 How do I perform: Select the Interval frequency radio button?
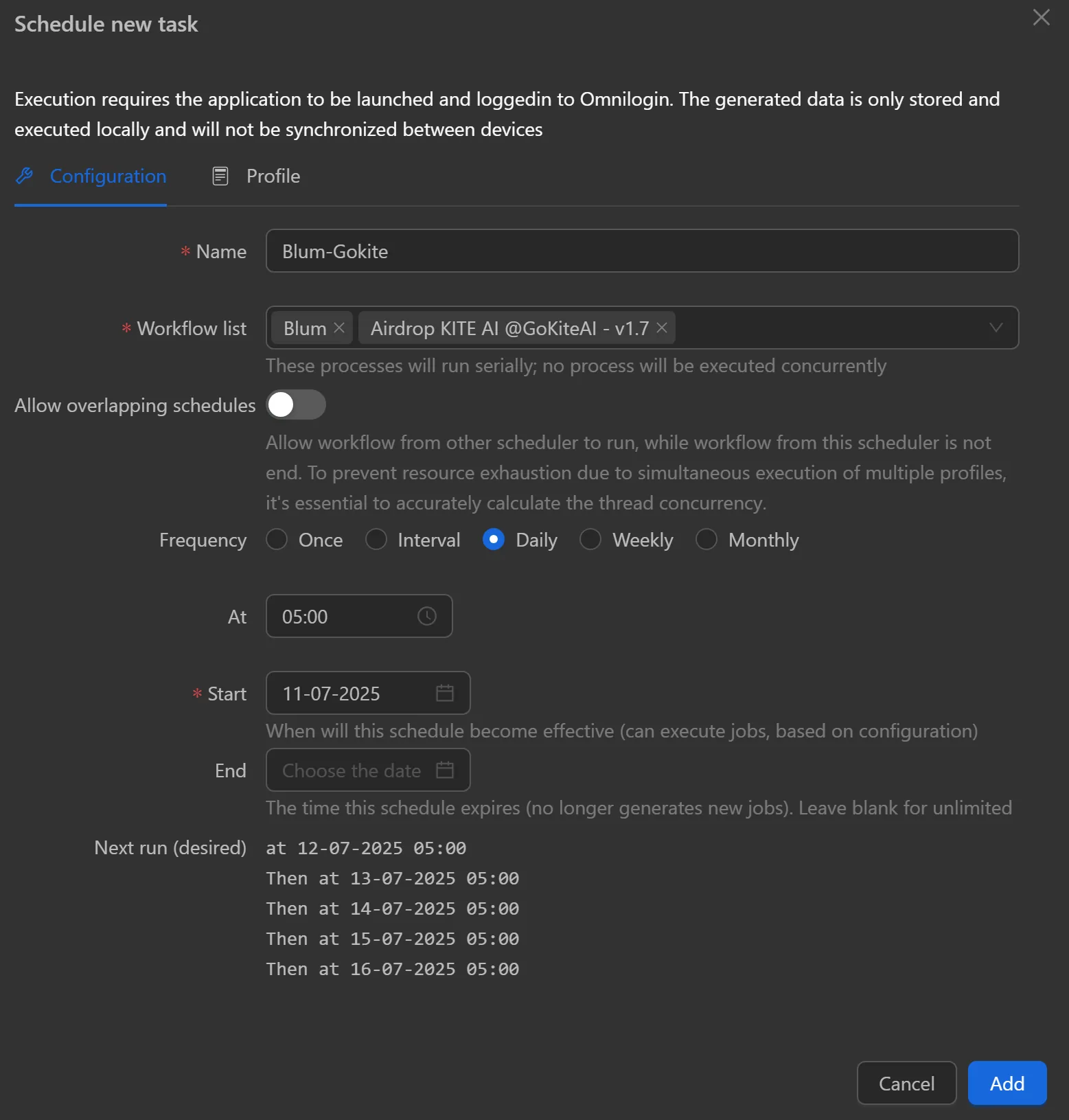coord(376,540)
